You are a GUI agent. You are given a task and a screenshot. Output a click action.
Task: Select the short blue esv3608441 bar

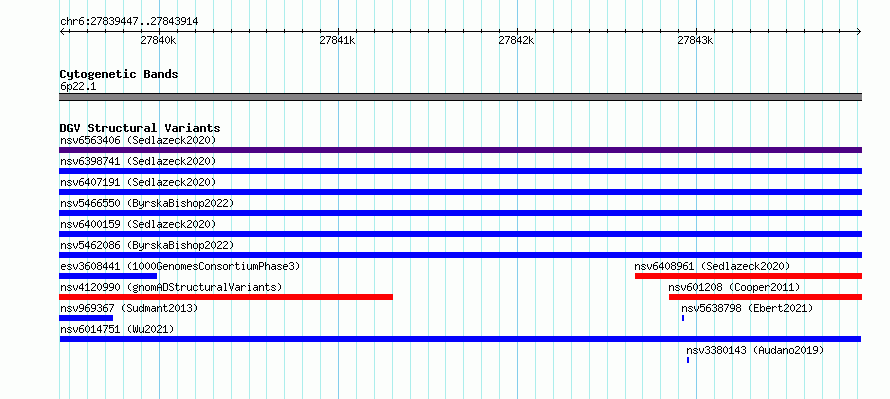(108, 276)
